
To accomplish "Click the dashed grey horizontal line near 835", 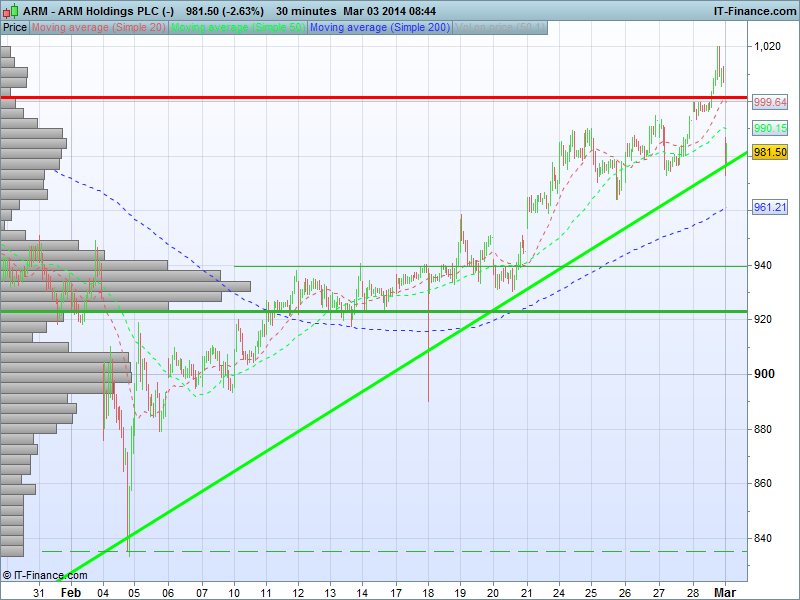I will pyautogui.click(x=400, y=551).
